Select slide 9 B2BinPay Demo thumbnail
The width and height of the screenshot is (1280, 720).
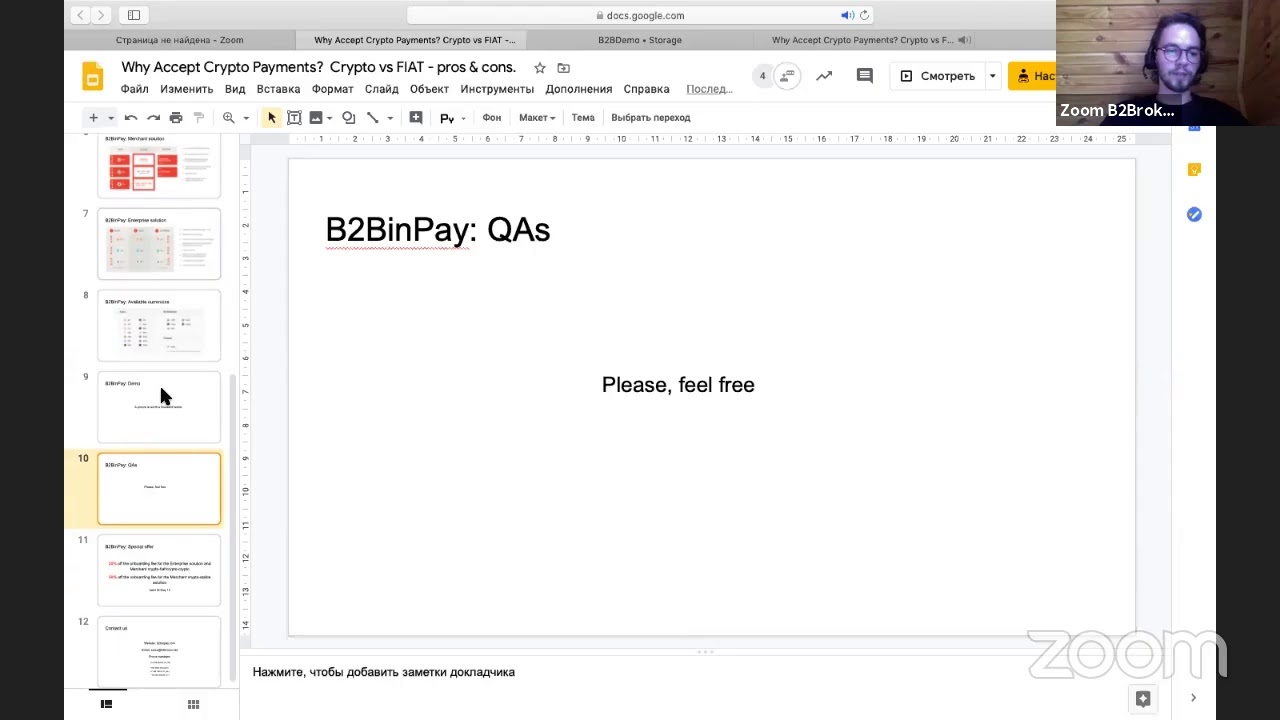click(159, 407)
